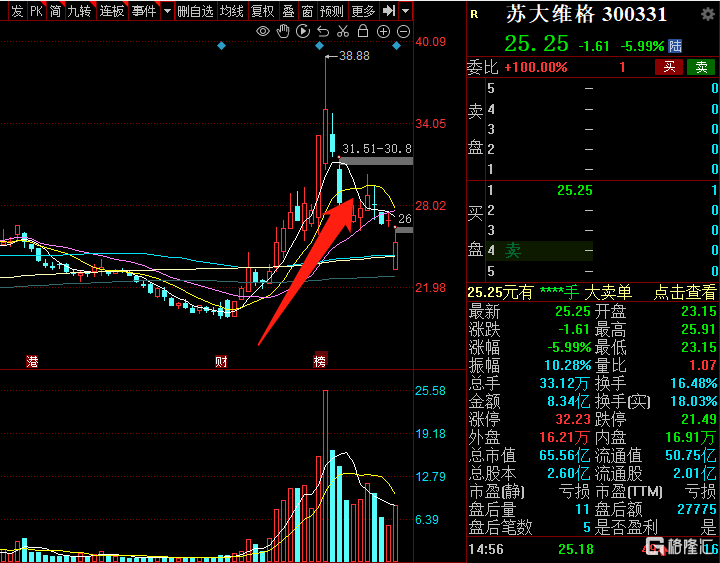Click the 25.58 volume axis label

point(430,391)
